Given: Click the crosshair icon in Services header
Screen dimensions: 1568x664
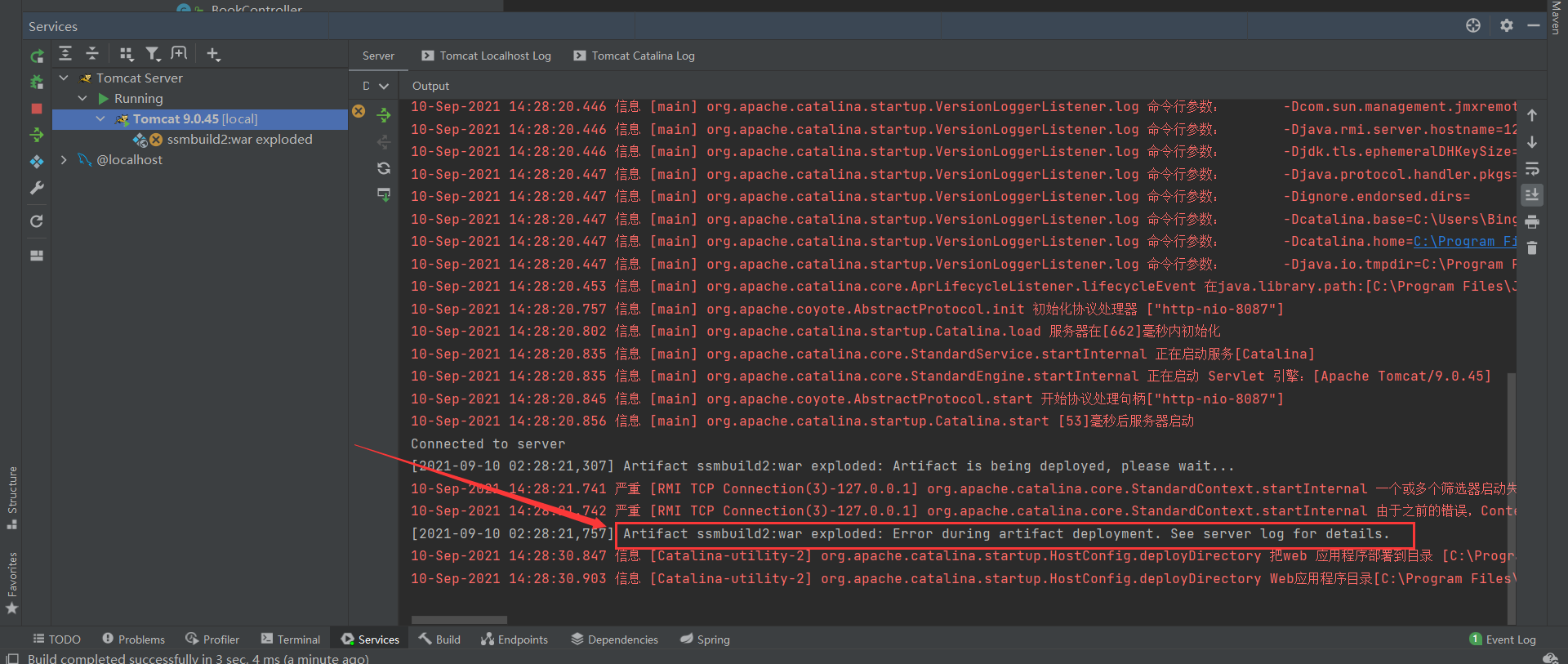Looking at the screenshot, I should click(x=1473, y=25).
